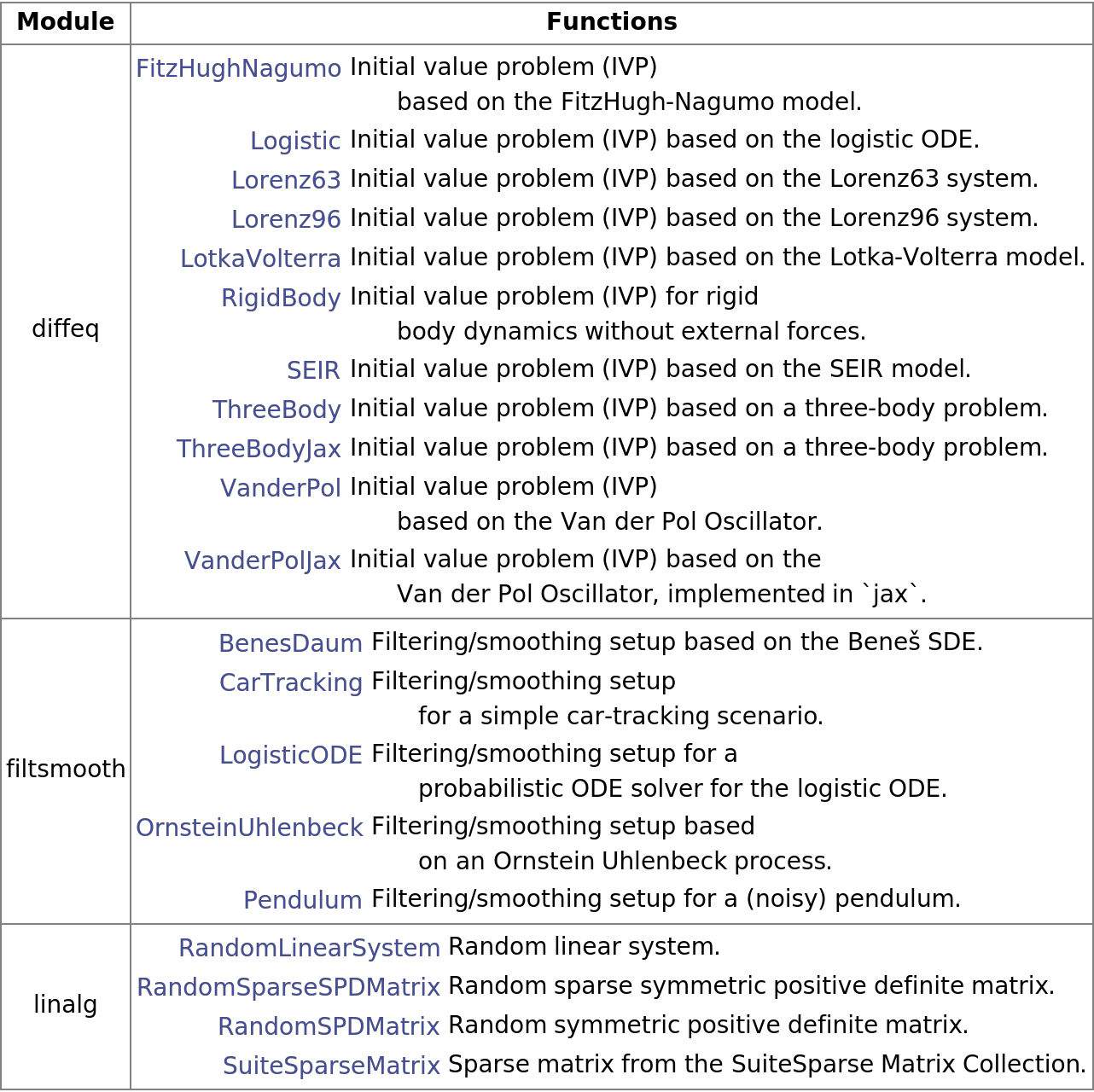Open the Pendulum link

pos(303,901)
